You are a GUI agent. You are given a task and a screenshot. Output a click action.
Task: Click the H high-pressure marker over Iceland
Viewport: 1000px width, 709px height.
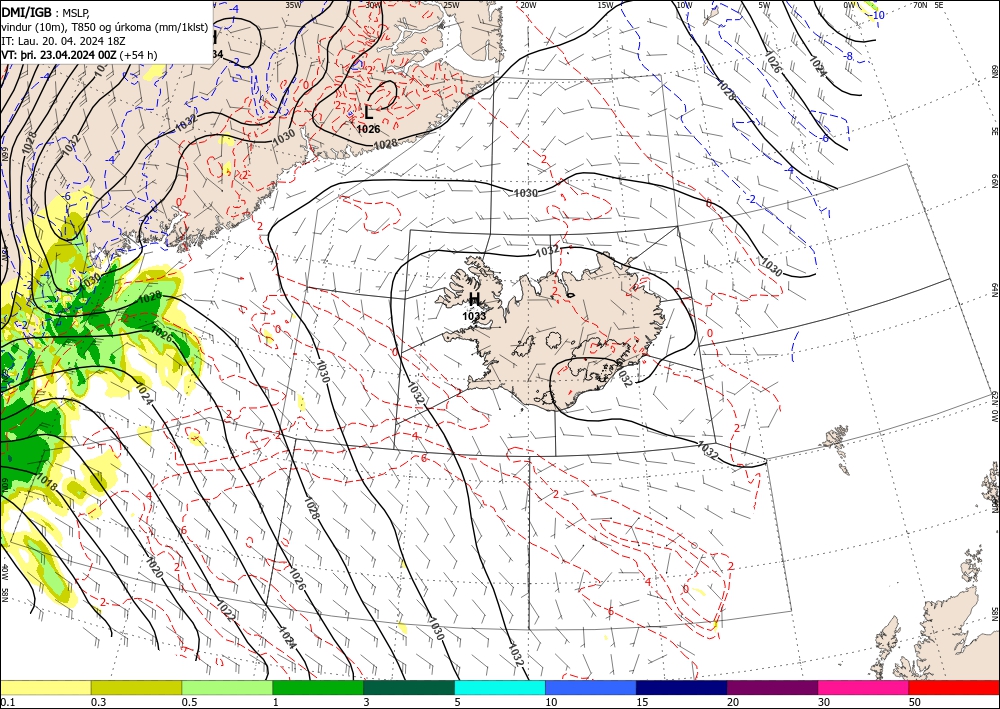click(474, 299)
